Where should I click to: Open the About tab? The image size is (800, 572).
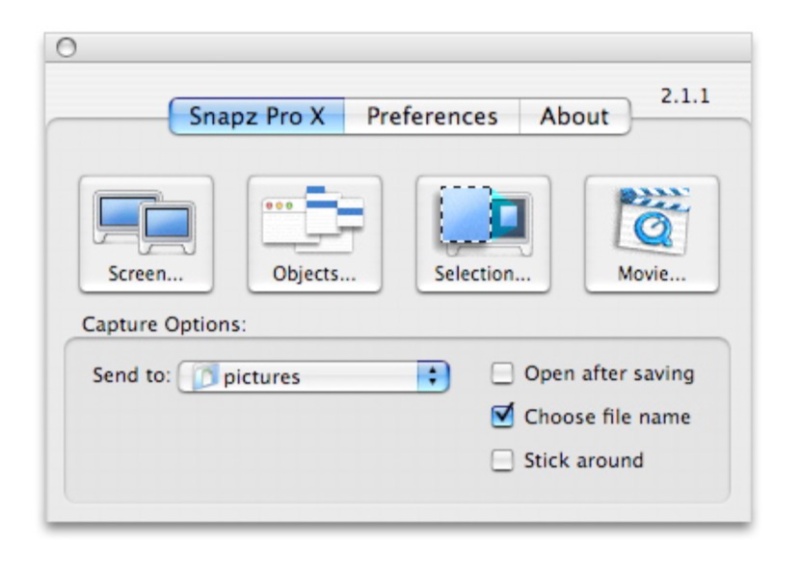pyautogui.click(x=574, y=116)
